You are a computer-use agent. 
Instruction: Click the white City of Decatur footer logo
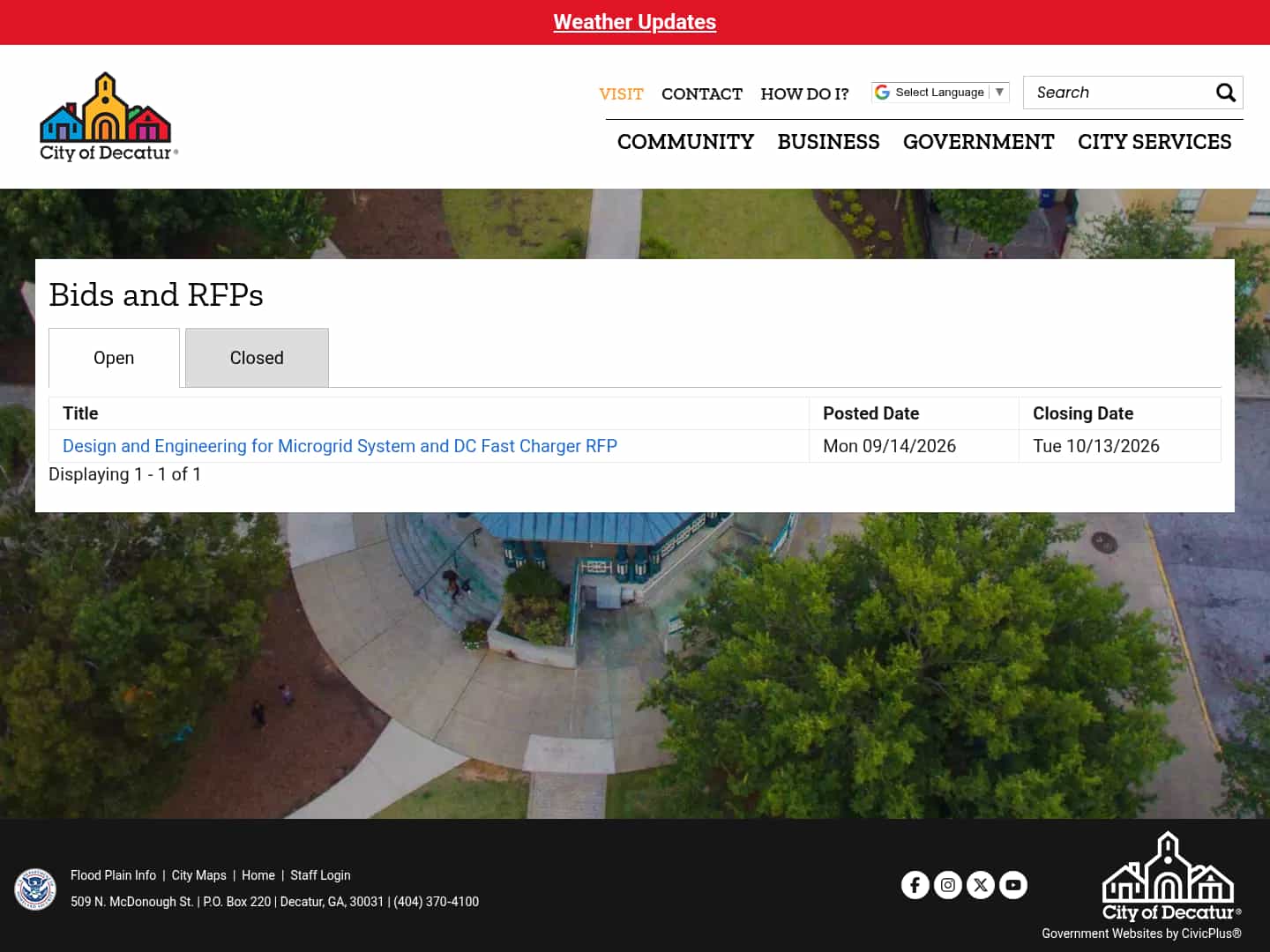pos(1171,877)
